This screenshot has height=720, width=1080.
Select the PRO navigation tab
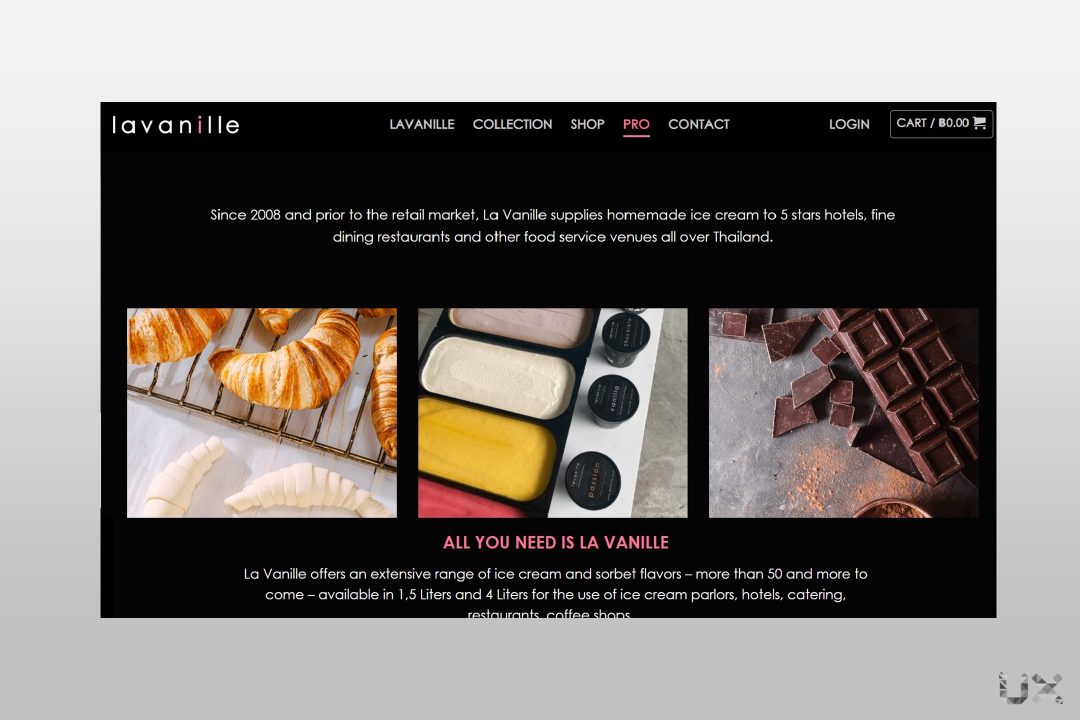point(636,124)
